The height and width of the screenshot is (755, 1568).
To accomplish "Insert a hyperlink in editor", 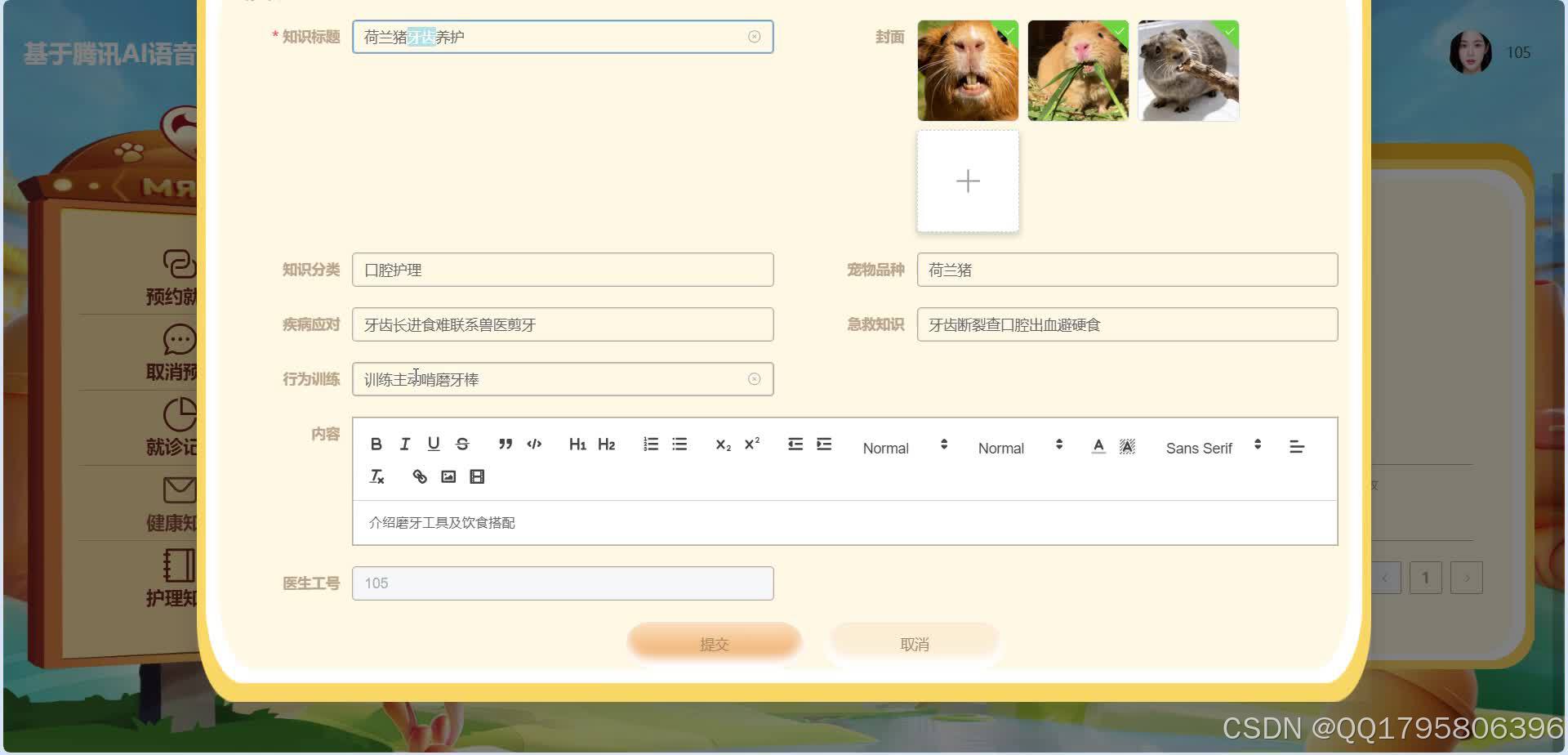I will click(x=420, y=476).
